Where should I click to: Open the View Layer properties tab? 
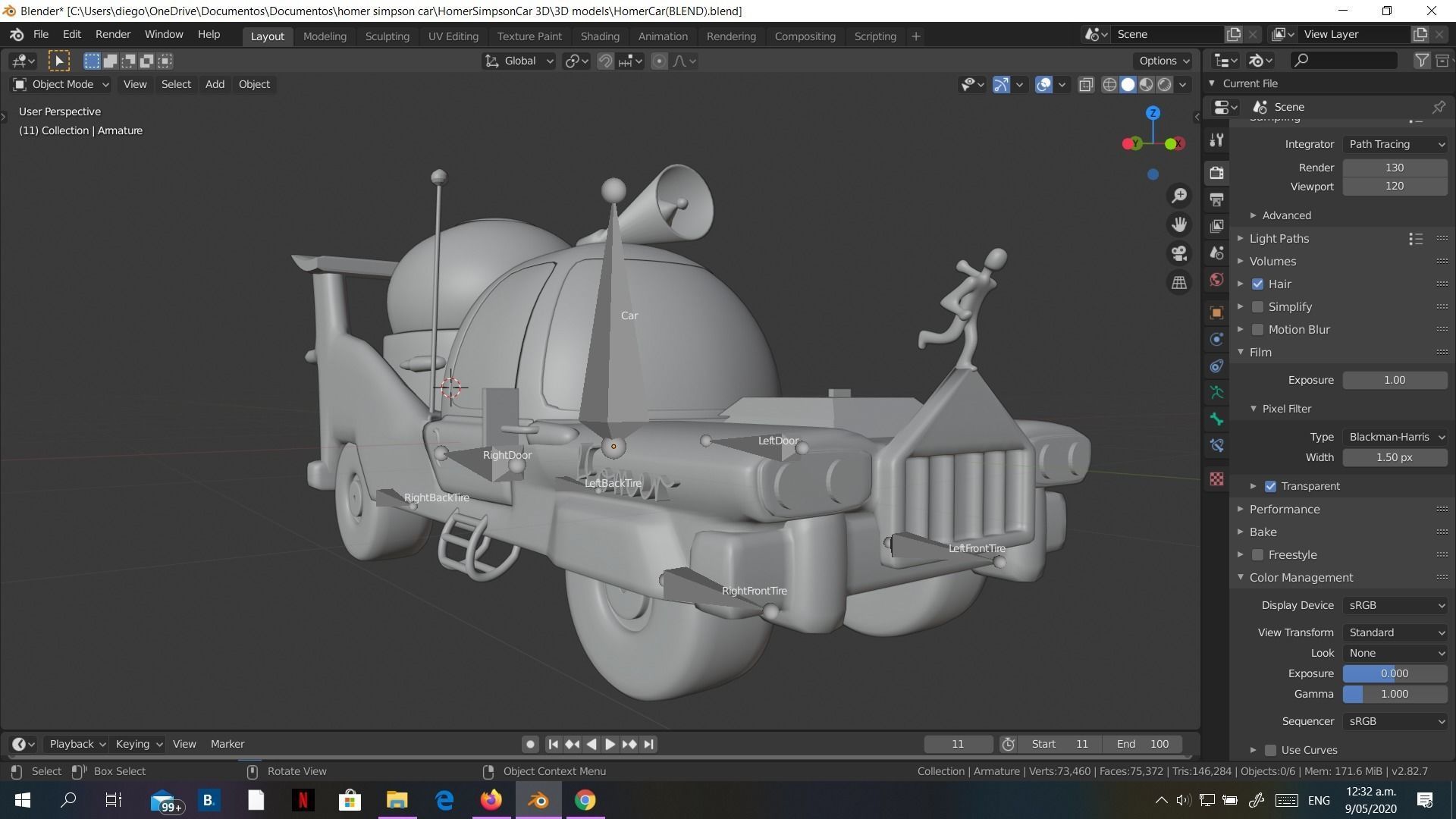(1216, 226)
